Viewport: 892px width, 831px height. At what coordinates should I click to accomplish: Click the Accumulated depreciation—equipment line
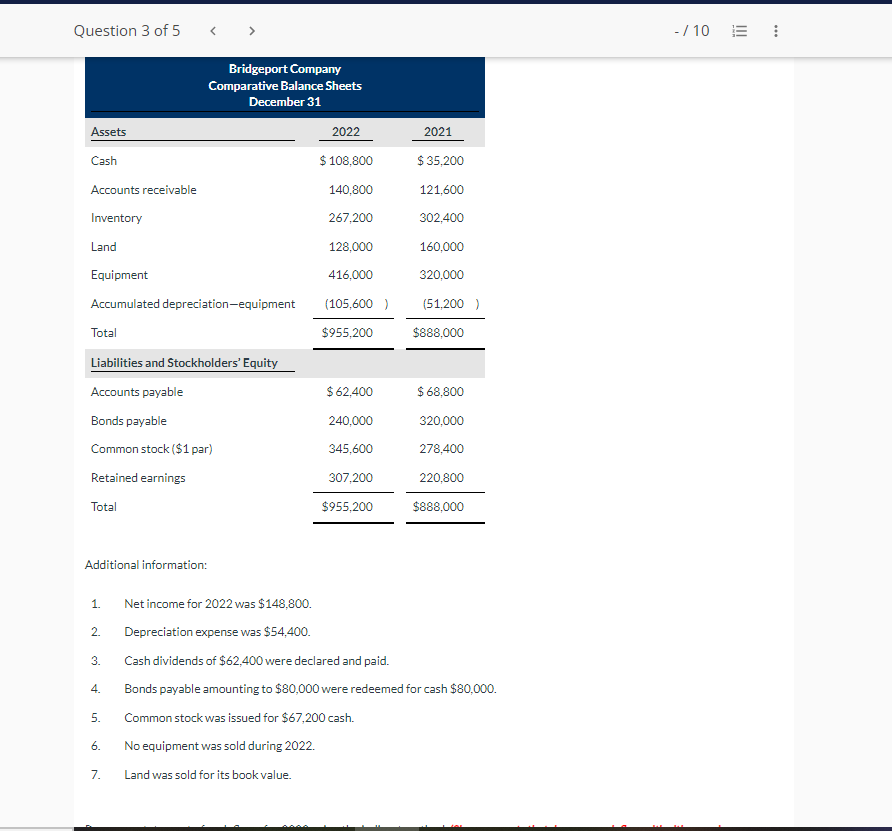(193, 302)
